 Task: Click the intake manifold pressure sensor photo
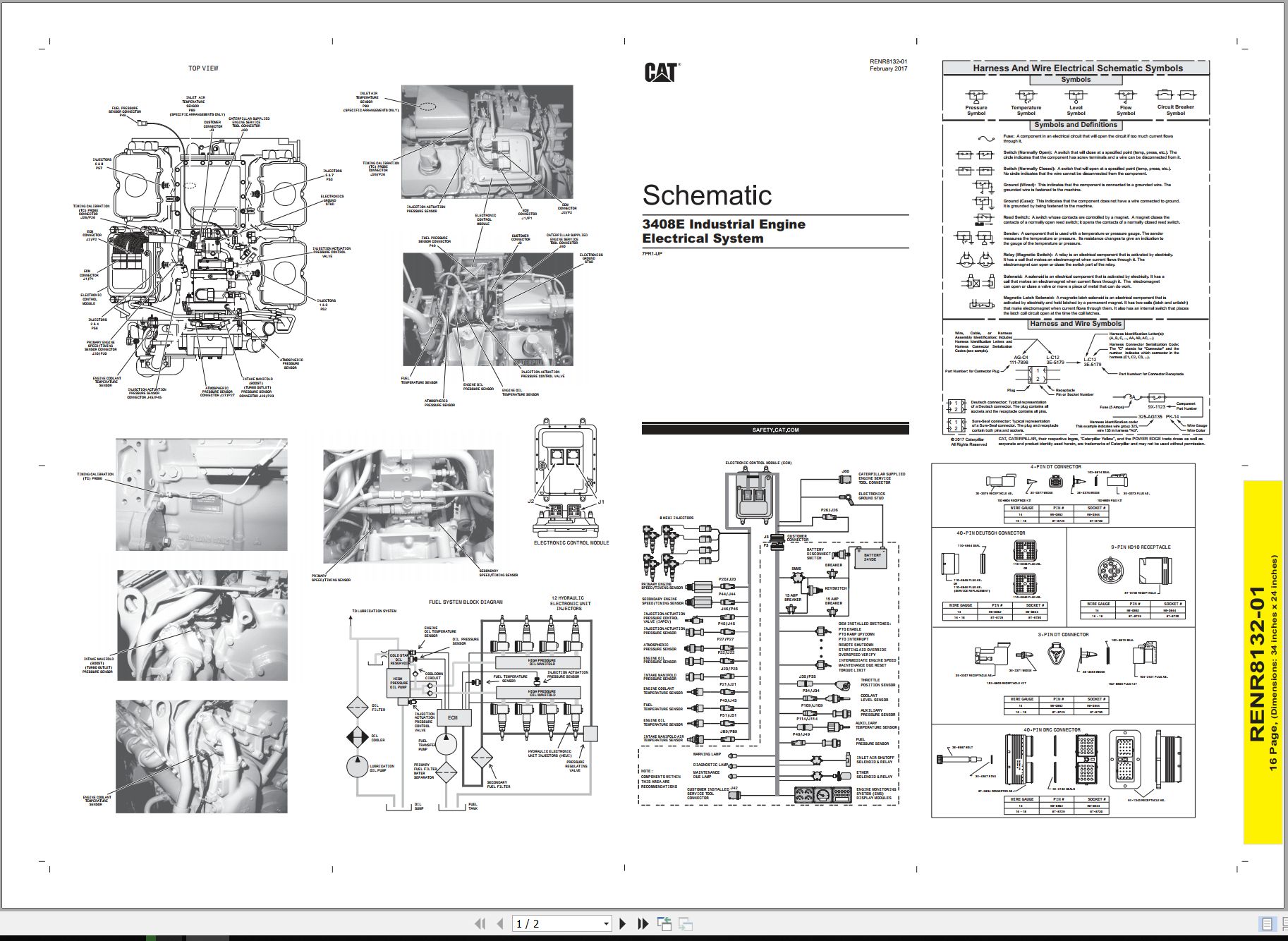202,626
